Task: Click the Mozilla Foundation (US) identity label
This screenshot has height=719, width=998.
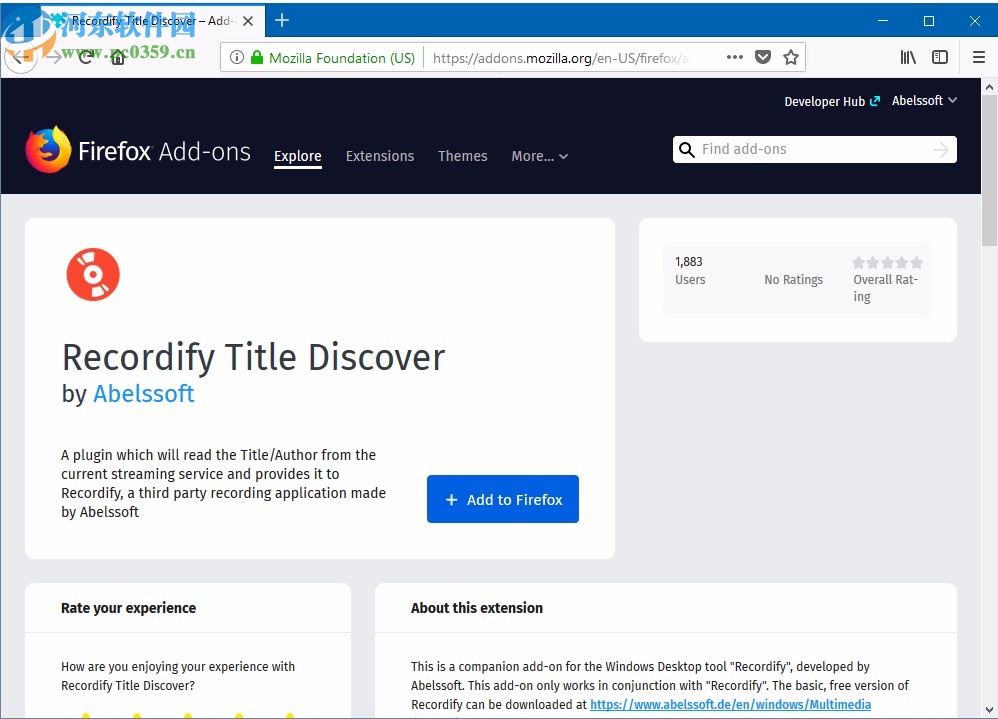Action: (342, 58)
